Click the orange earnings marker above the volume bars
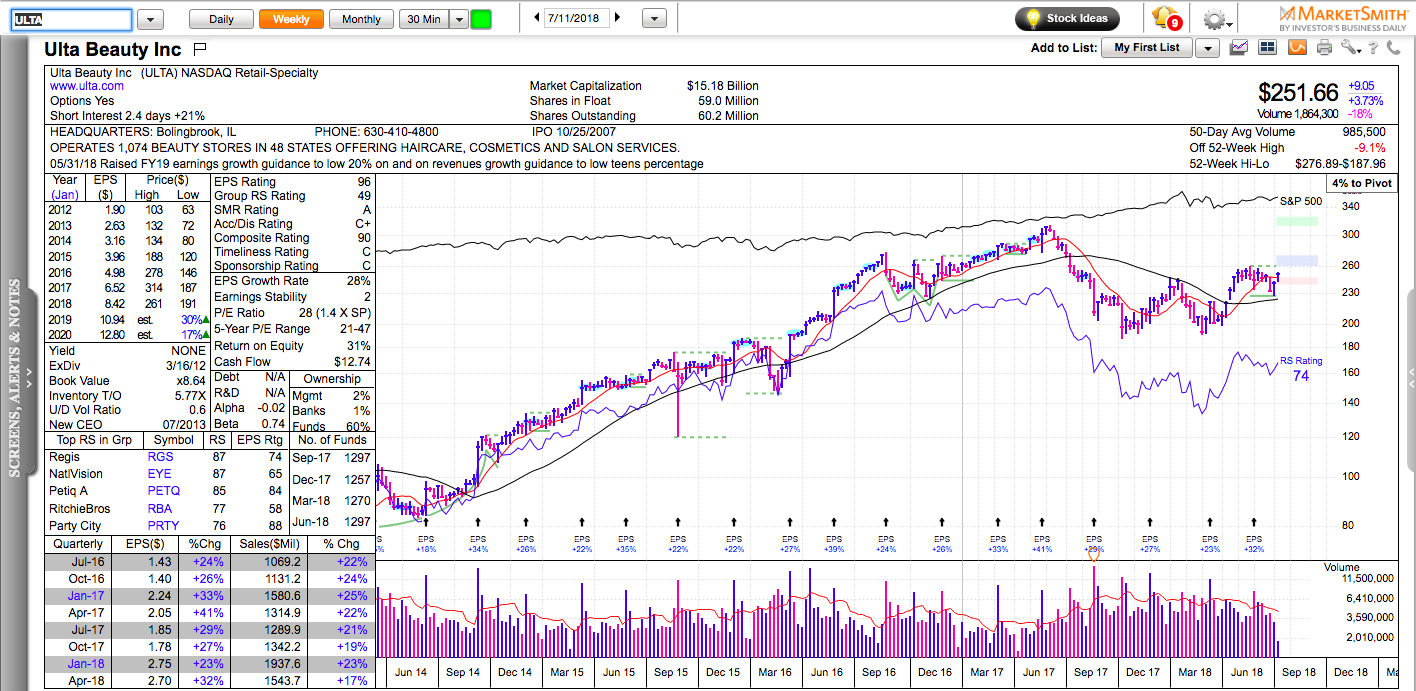 [x=1093, y=555]
